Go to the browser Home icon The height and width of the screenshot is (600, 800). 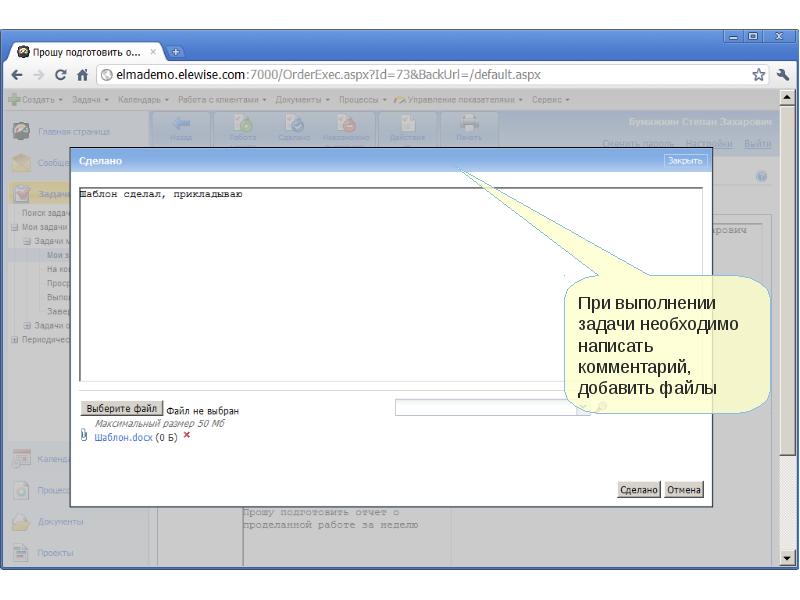click(82, 75)
